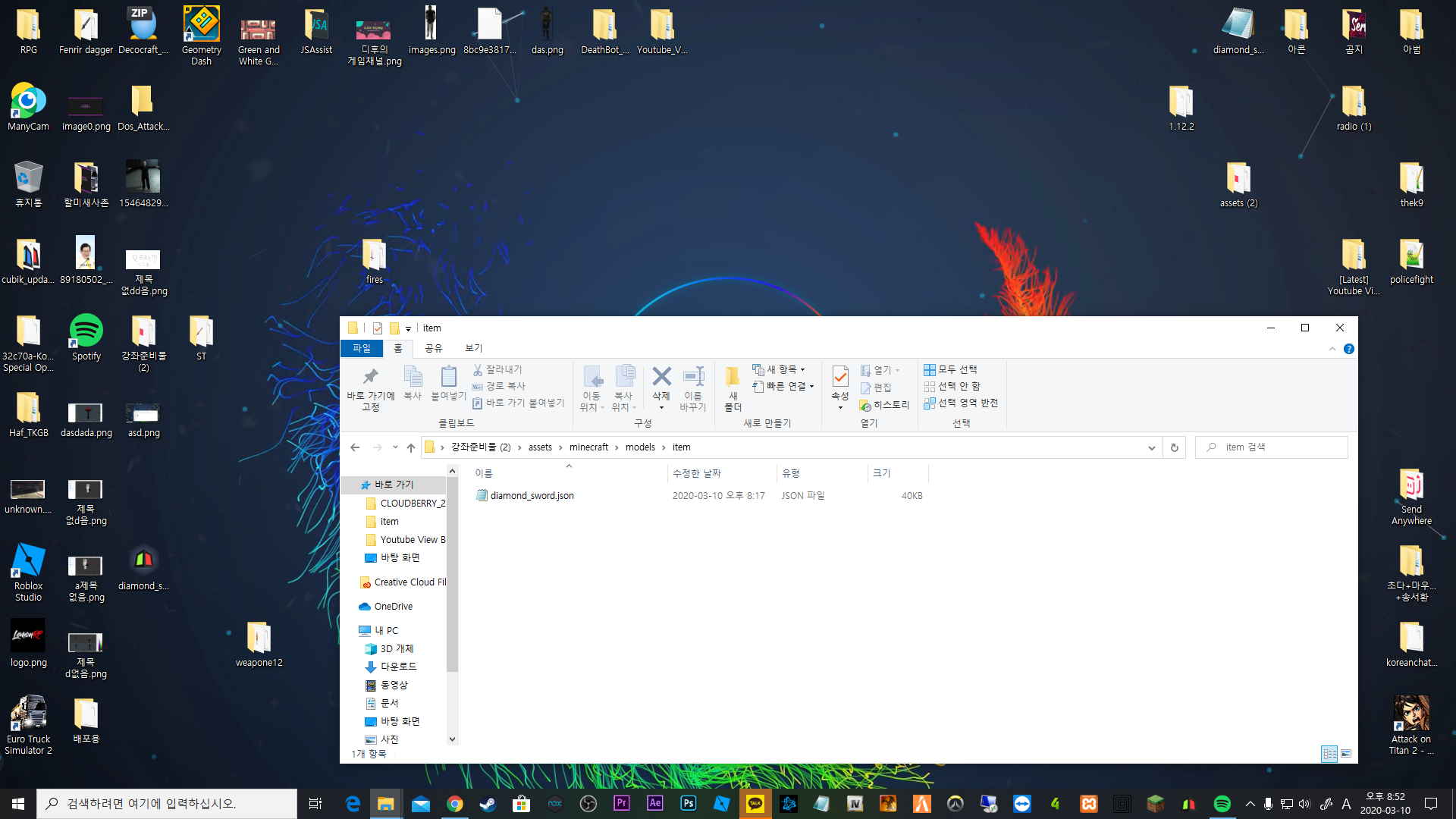Open Geometry Dash desktop icon
The width and height of the screenshot is (1456, 819).
tap(202, 36)
